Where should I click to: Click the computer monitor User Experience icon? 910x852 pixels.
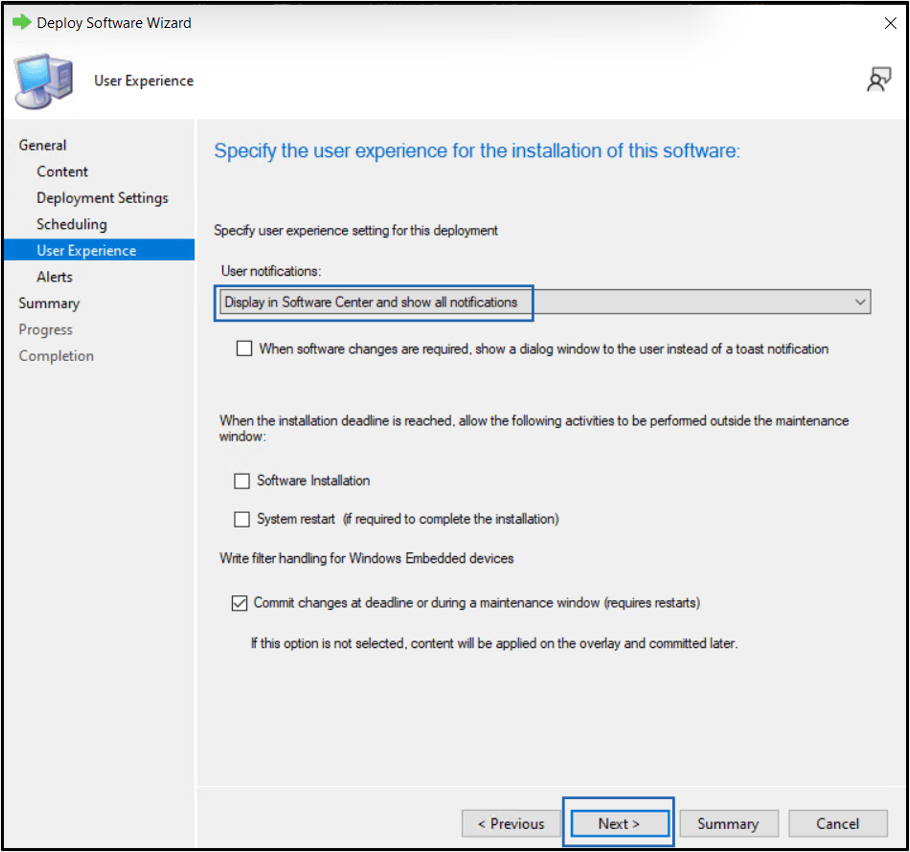coord(44,81)
